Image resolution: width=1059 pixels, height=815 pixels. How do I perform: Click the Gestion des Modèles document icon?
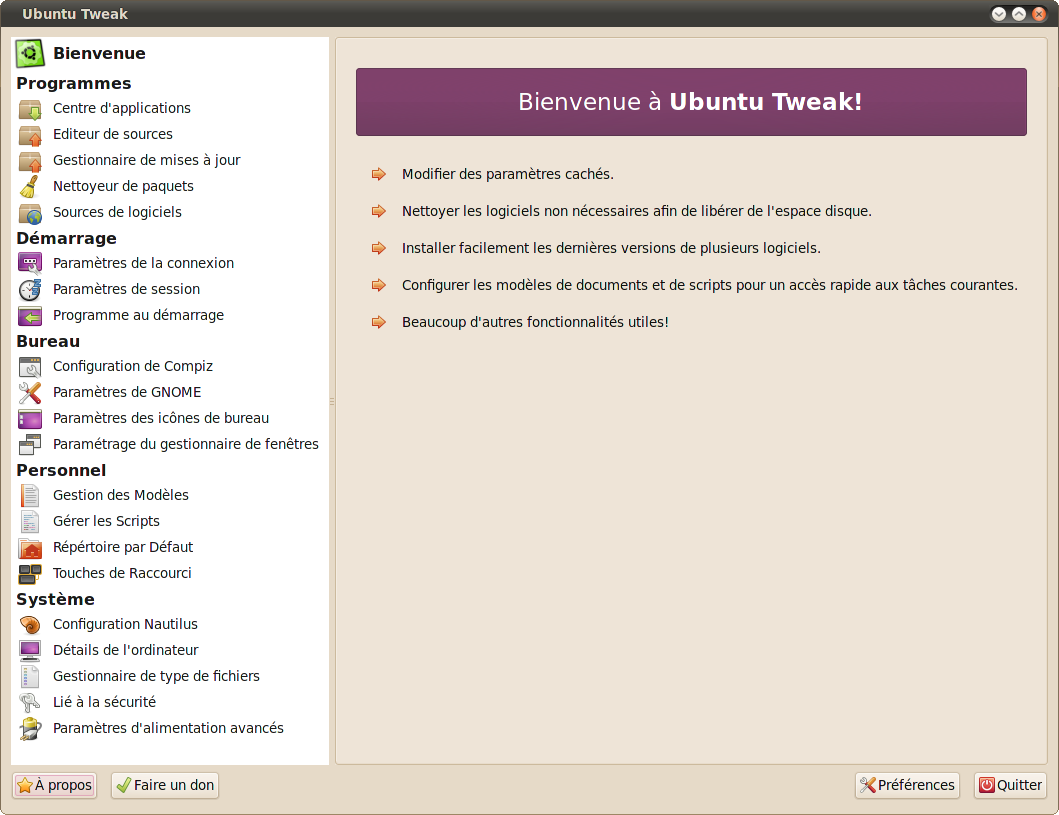coord(30,496)
